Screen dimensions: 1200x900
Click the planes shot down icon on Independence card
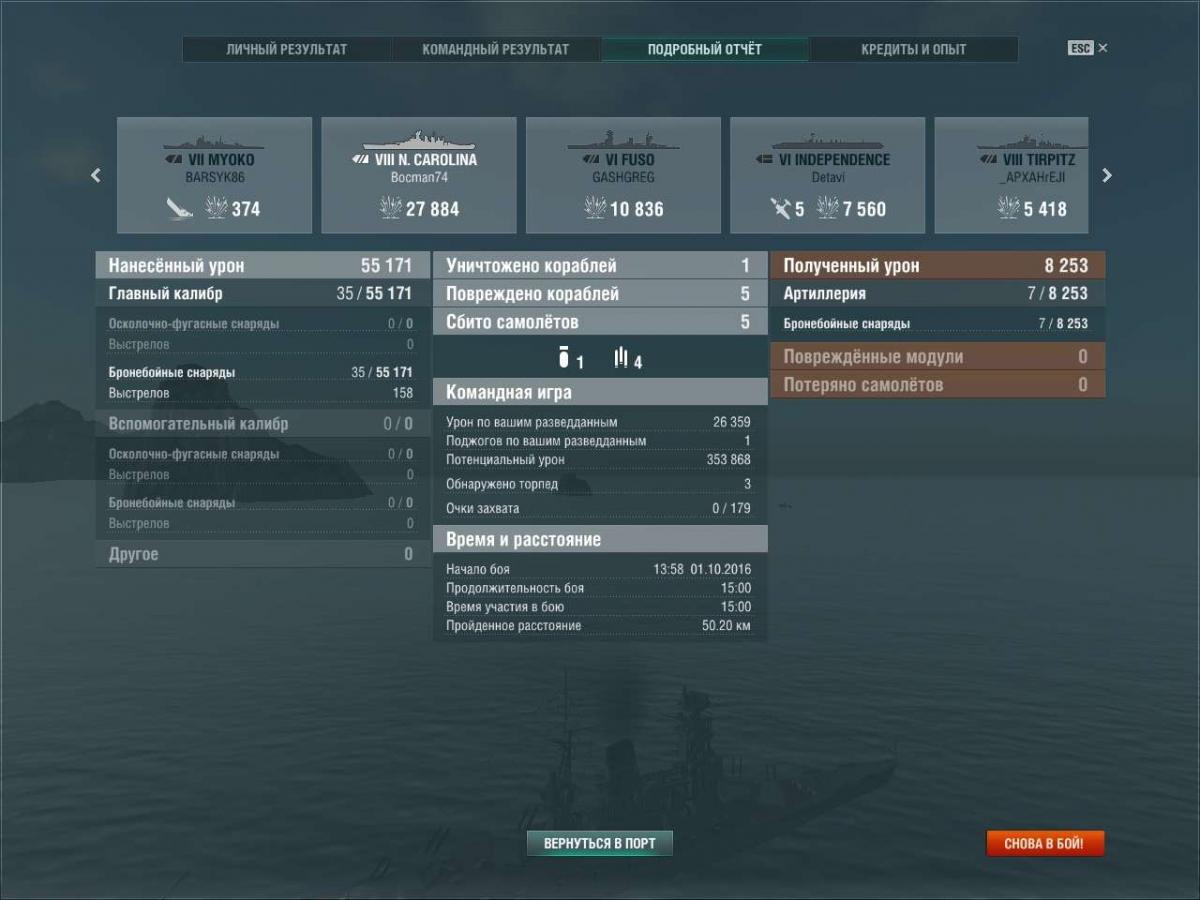(x=781, y=208)
